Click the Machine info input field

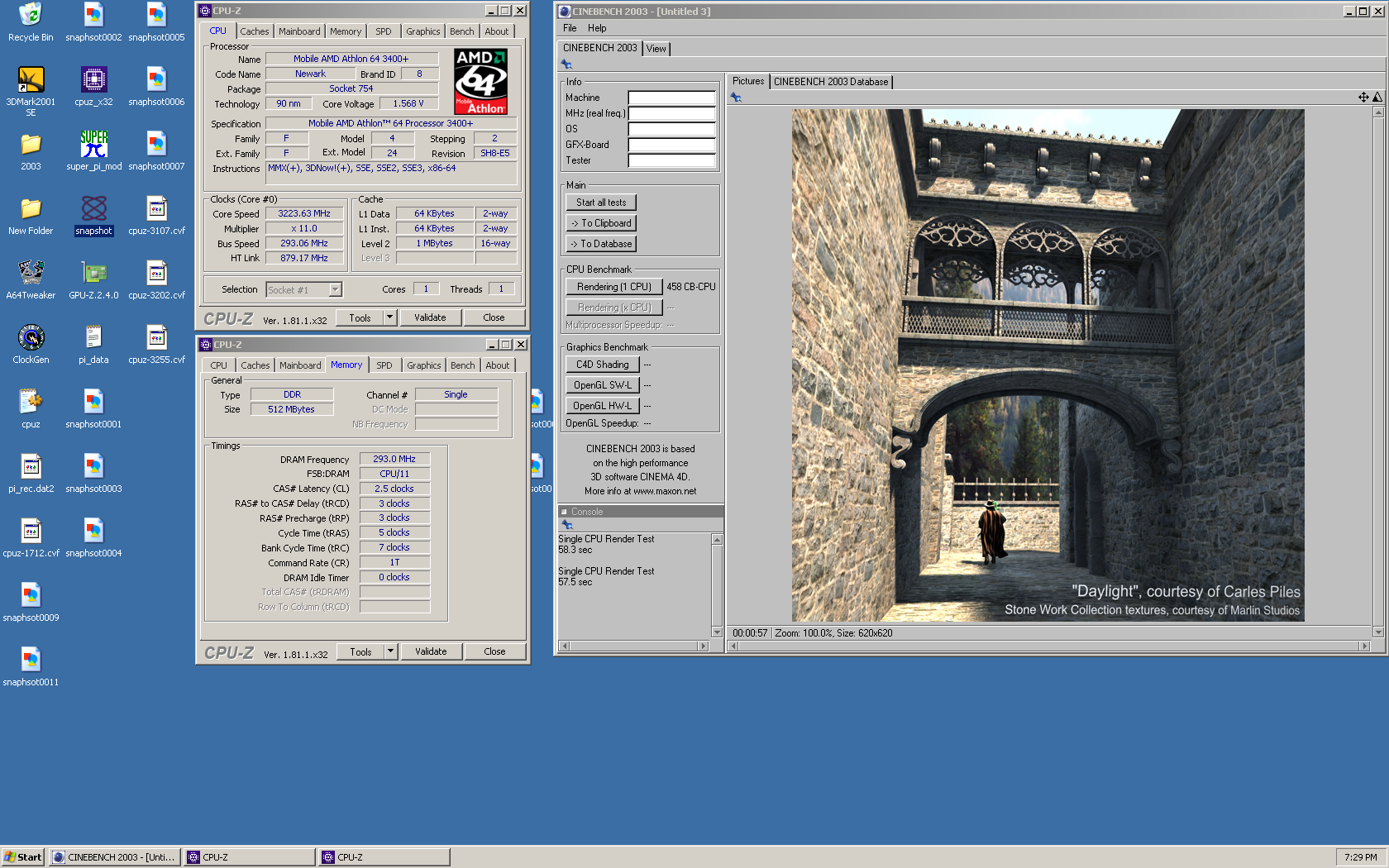tap(671, 98)
